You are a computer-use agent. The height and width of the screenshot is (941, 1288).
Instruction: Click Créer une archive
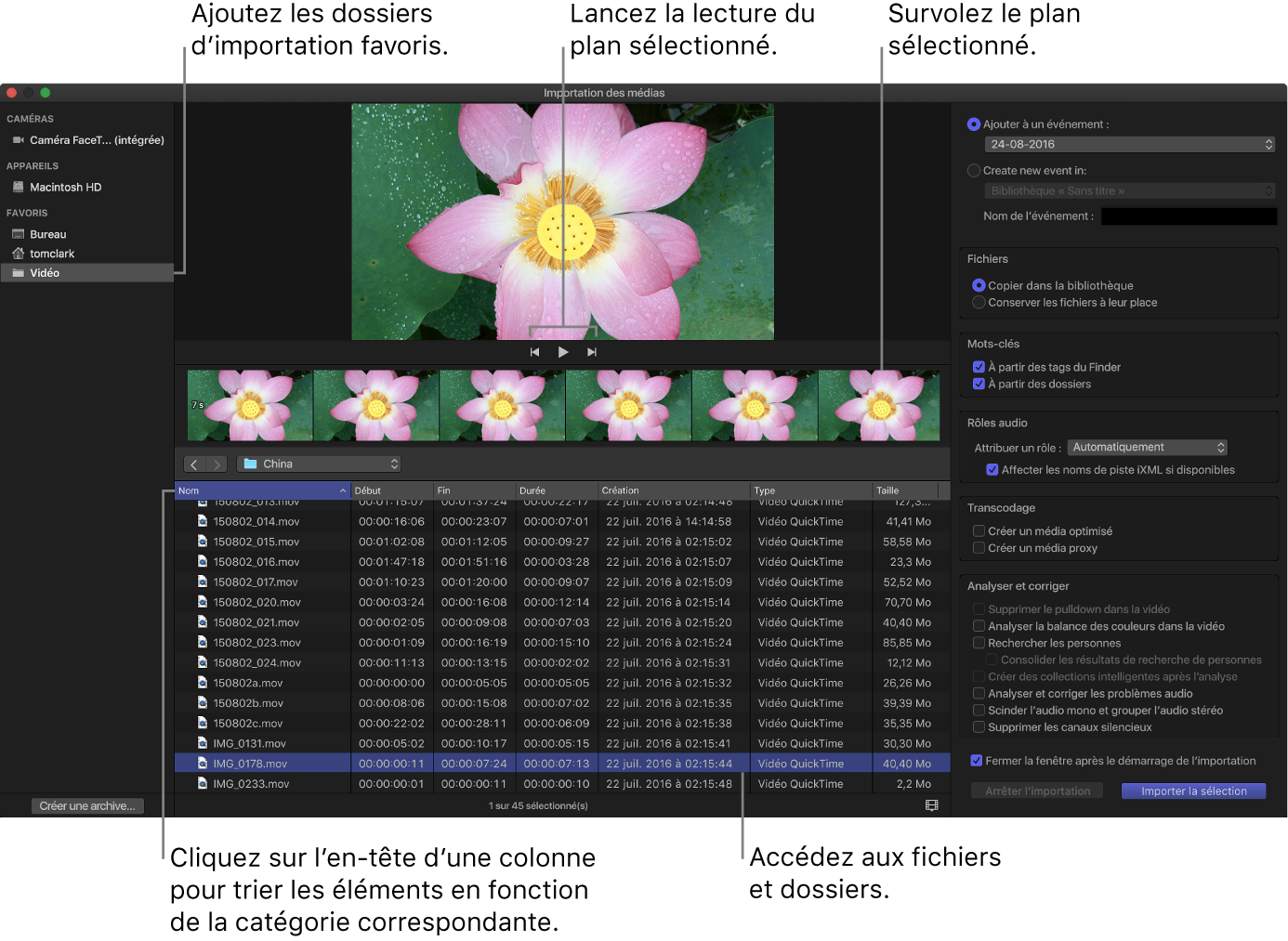tap(86, 805)
